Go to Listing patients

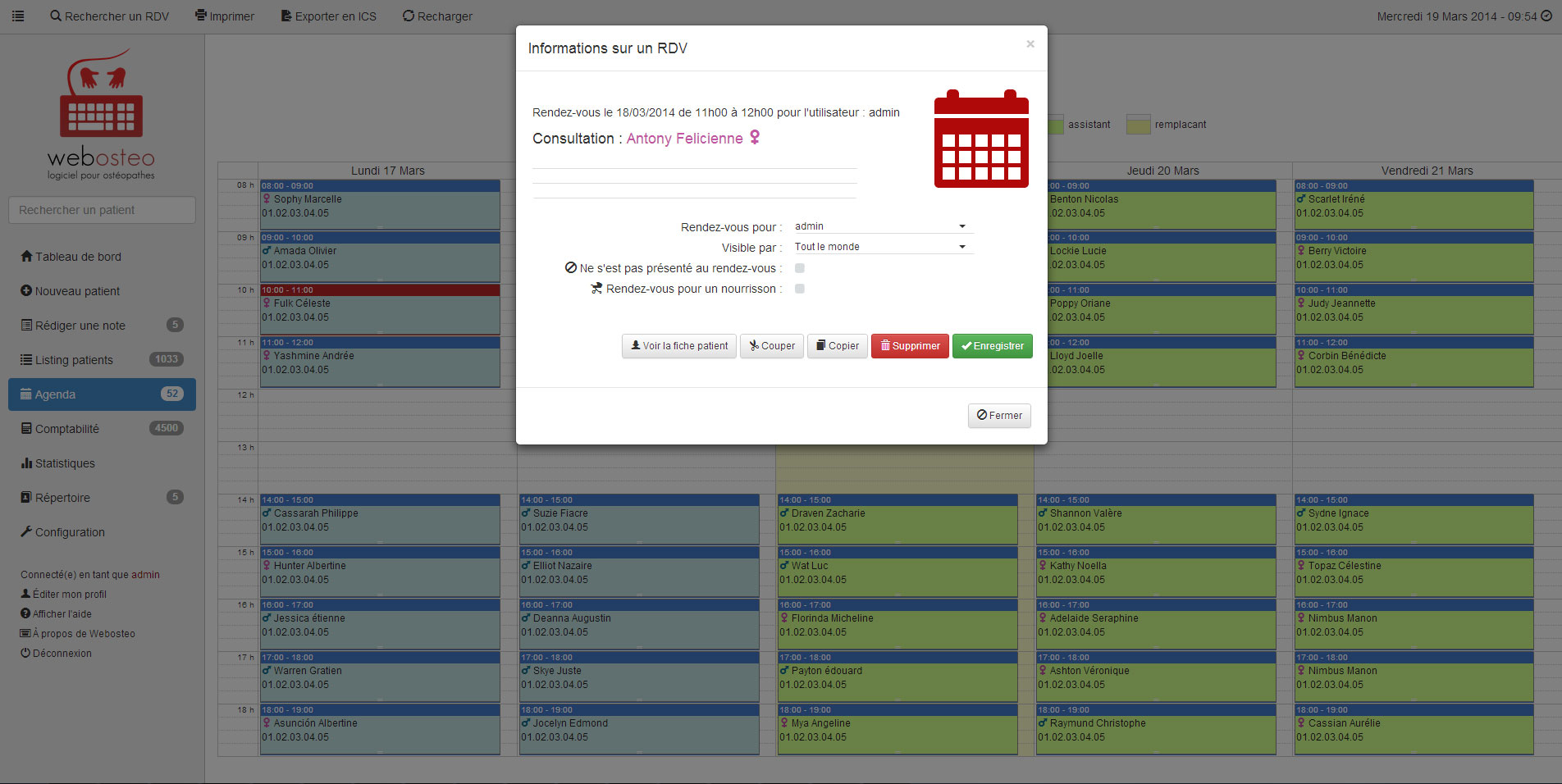pos(102,360)
